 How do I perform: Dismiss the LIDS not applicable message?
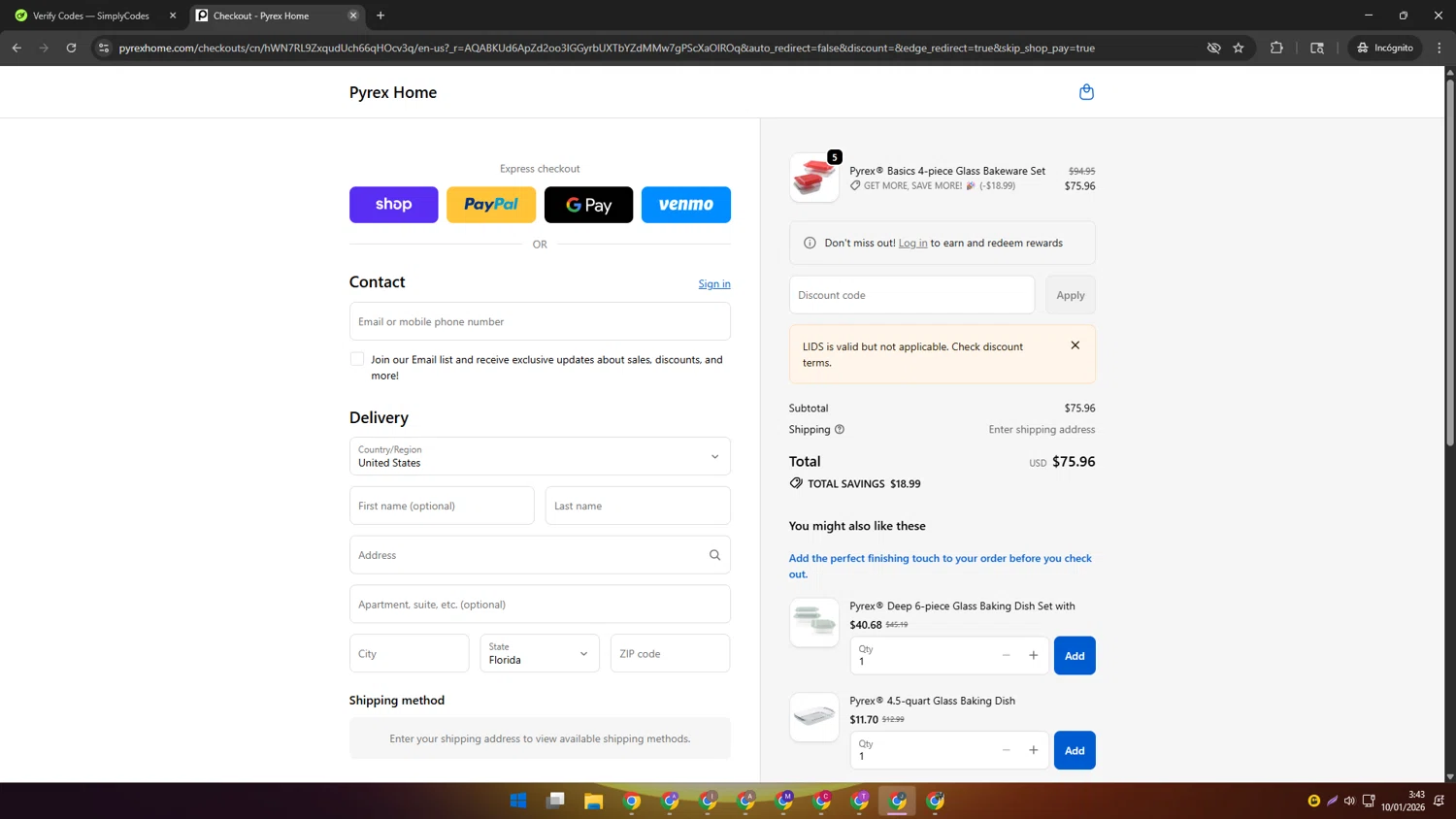point(1075,345)
